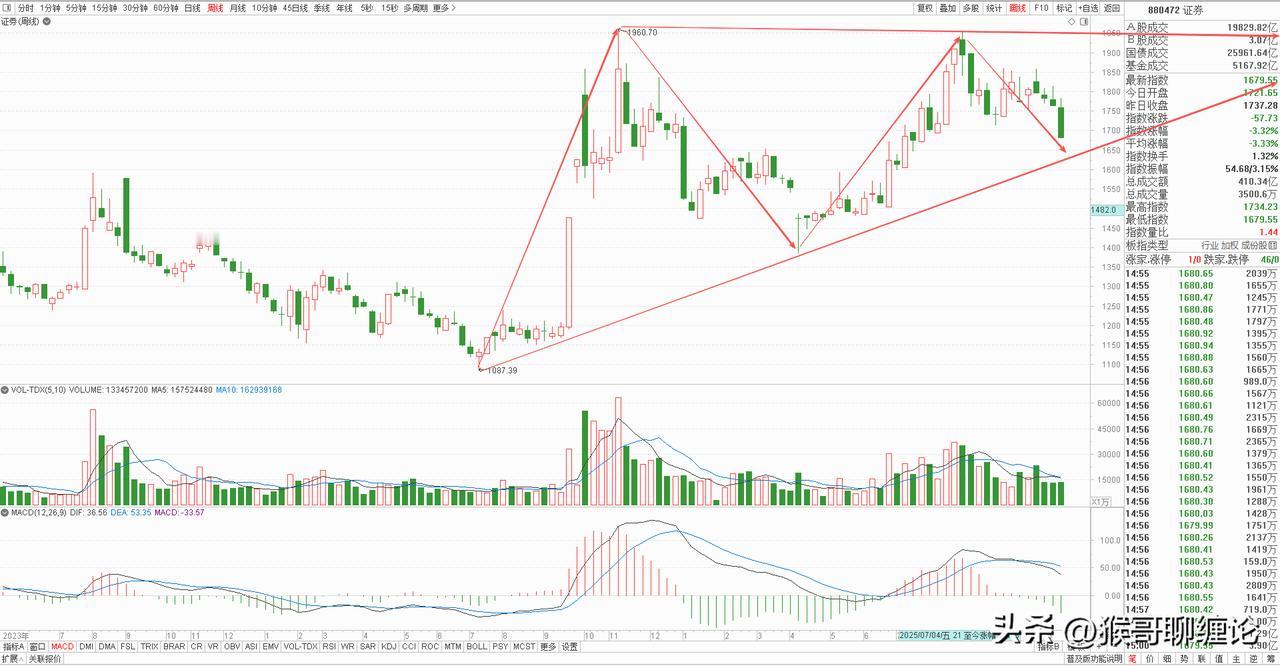Open the 窗口 window menu
This screenshot has height=666, width=1280.
tap(37, 646)
